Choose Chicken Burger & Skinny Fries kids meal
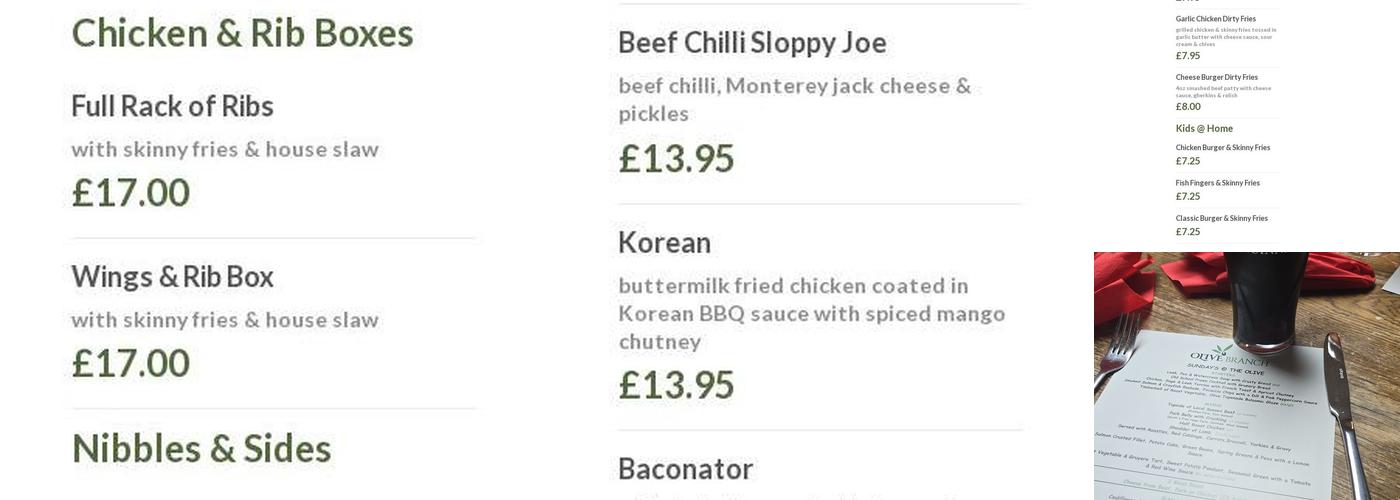The width and height of the screenshot is (1400, 500). (1222, 148)
